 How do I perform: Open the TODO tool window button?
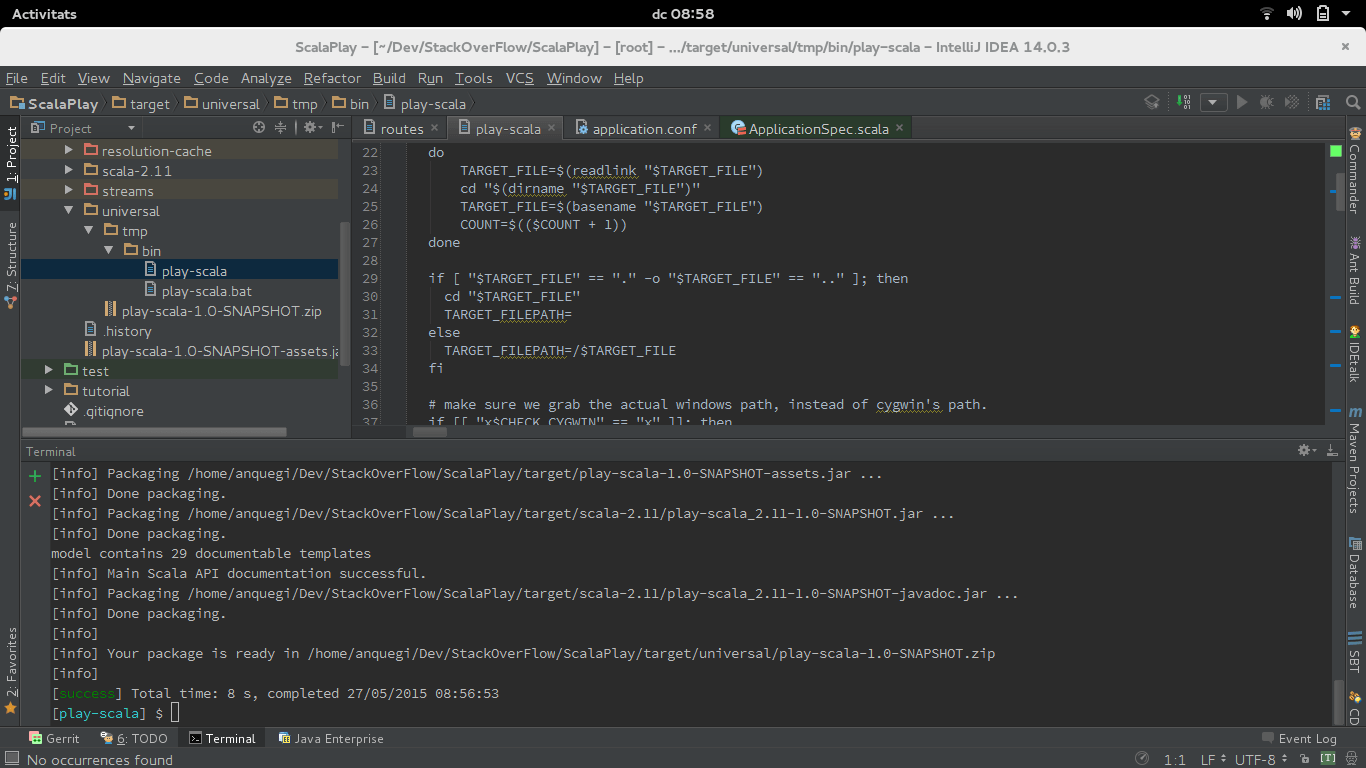tap(135, 738)
